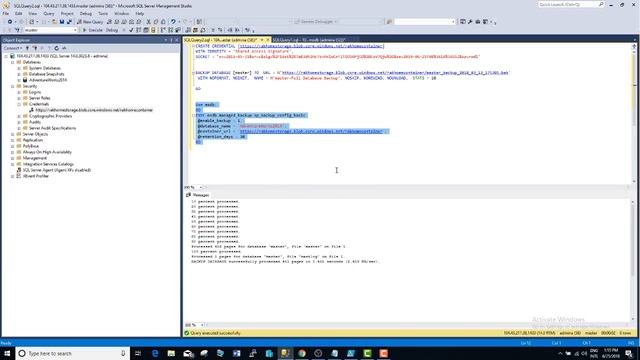
Task: Click the Comment out selected lines icon
Action: tap(213, 30)
